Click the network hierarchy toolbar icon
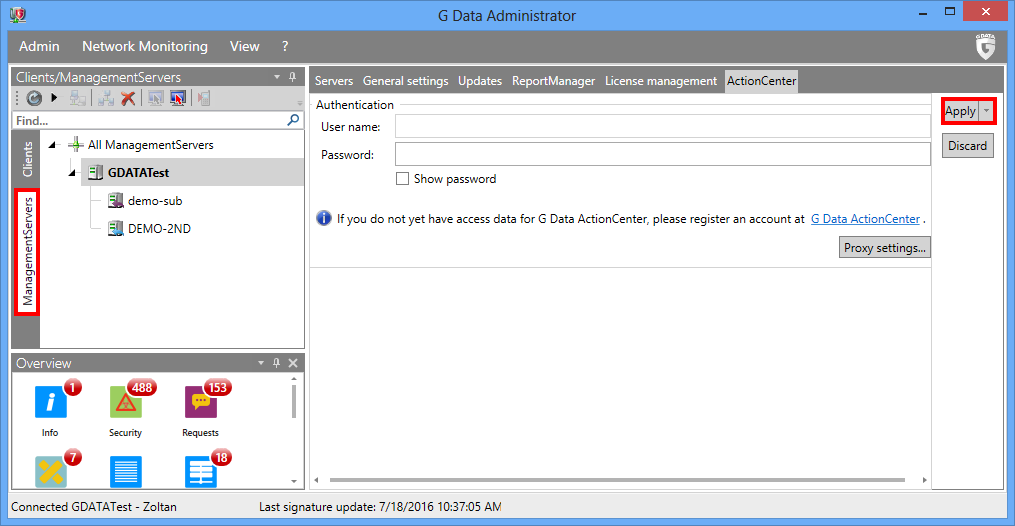This screenshot has height=526, width=1015. (106, 98)
